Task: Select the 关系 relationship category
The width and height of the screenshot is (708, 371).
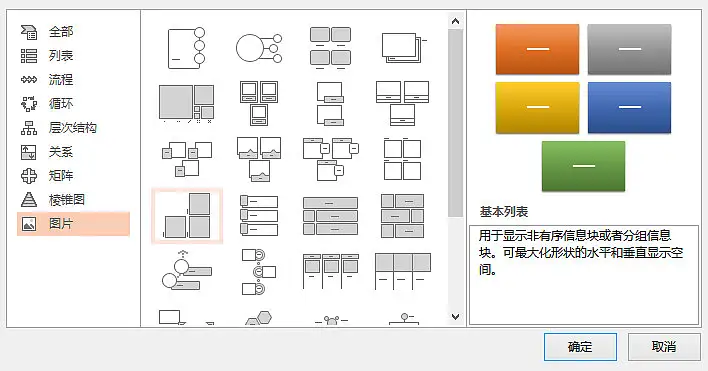Action: [x=61, y=152]
